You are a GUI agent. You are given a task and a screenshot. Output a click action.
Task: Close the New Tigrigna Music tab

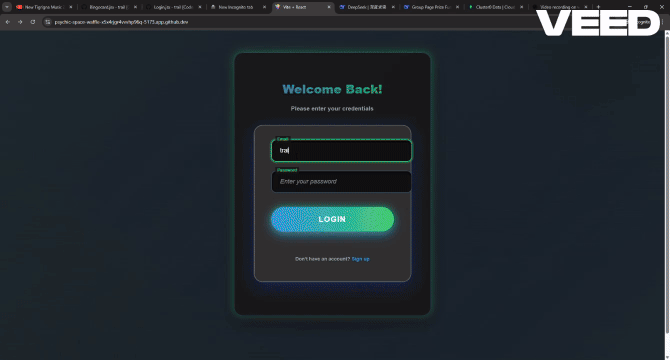(x=71, y=7)
